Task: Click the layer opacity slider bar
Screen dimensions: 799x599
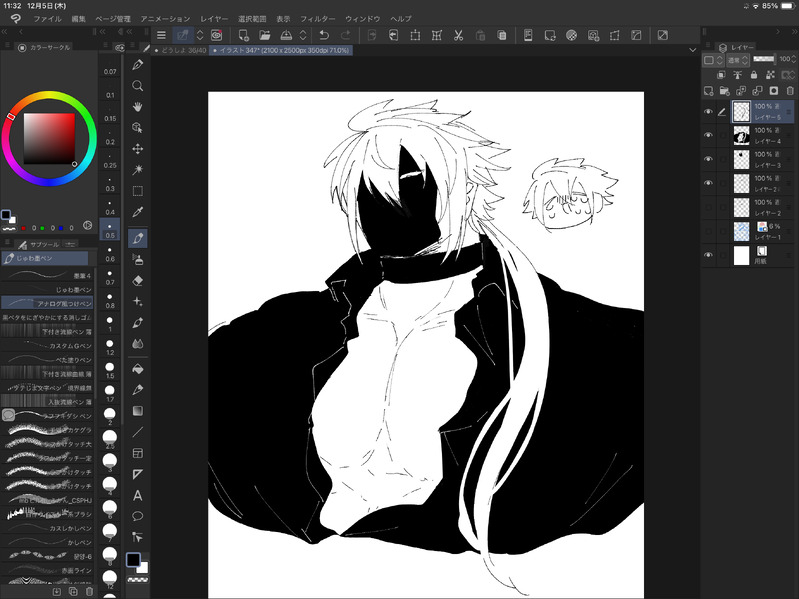Action: pos(763,59)
